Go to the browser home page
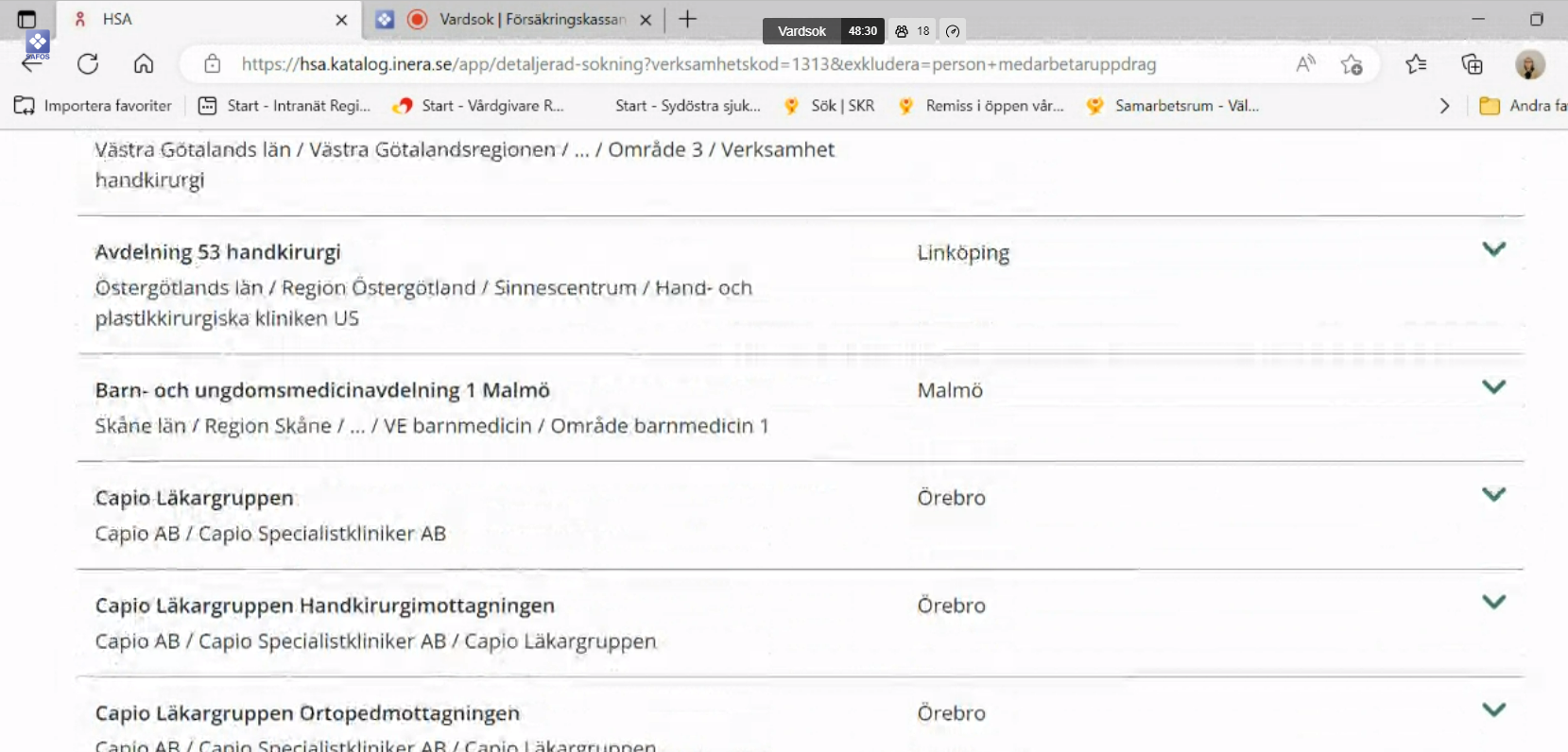 144,64
